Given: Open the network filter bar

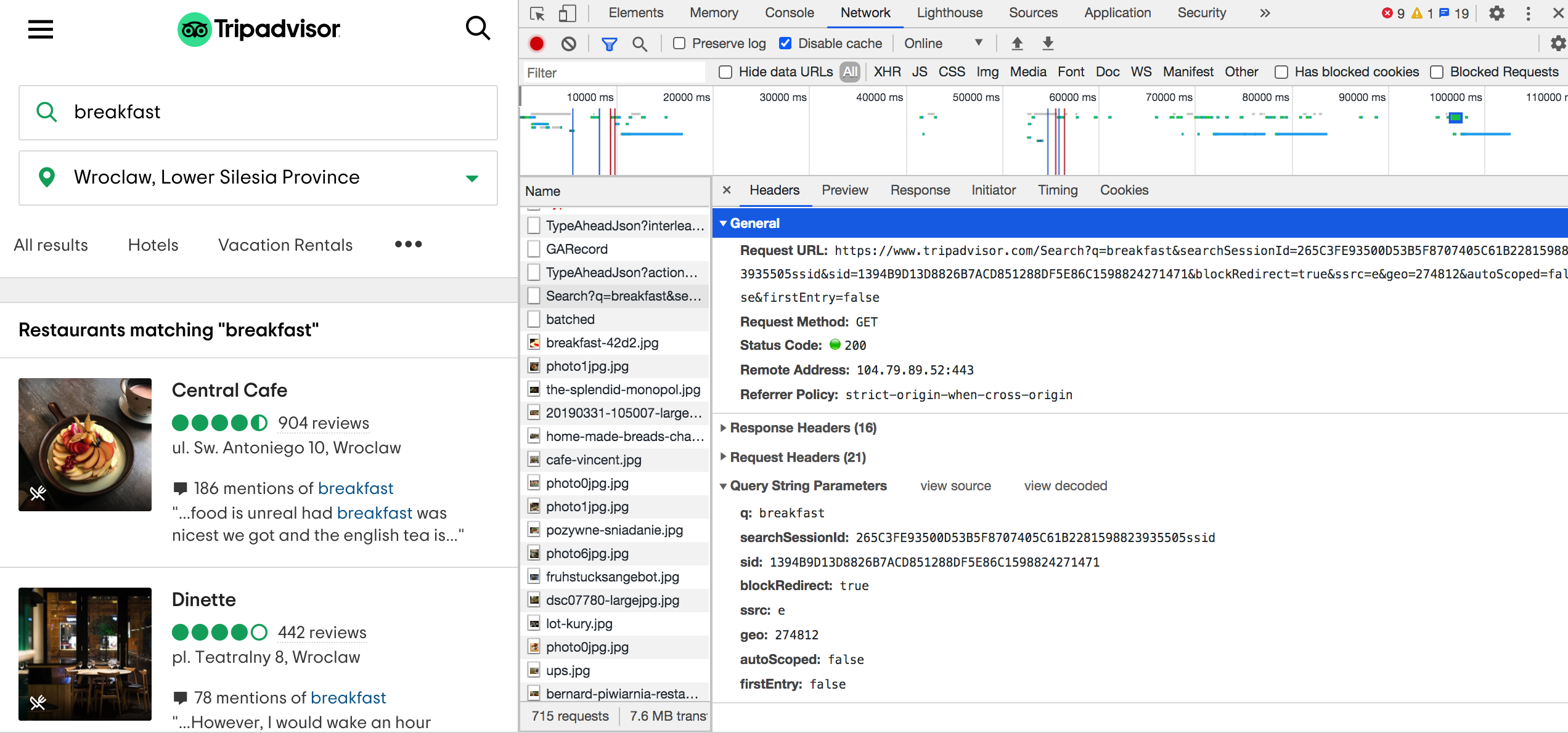Looking at the screenshot, I should 609,43.
